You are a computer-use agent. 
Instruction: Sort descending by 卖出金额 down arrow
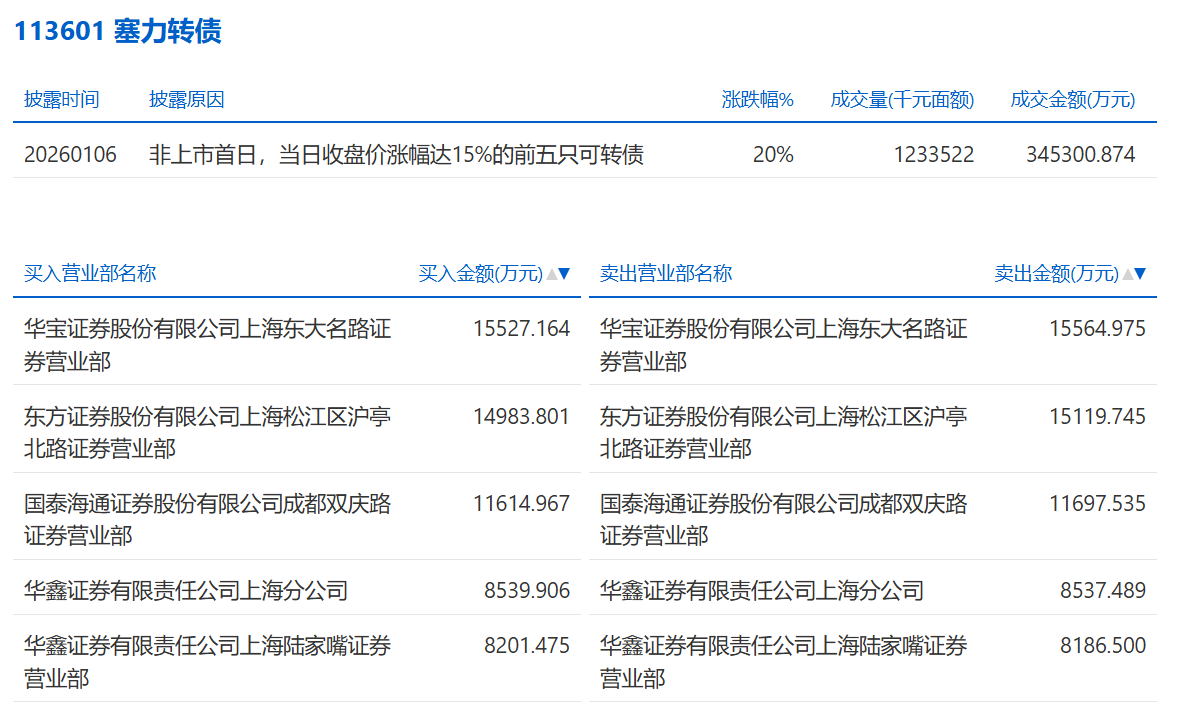click(1140, 274)
